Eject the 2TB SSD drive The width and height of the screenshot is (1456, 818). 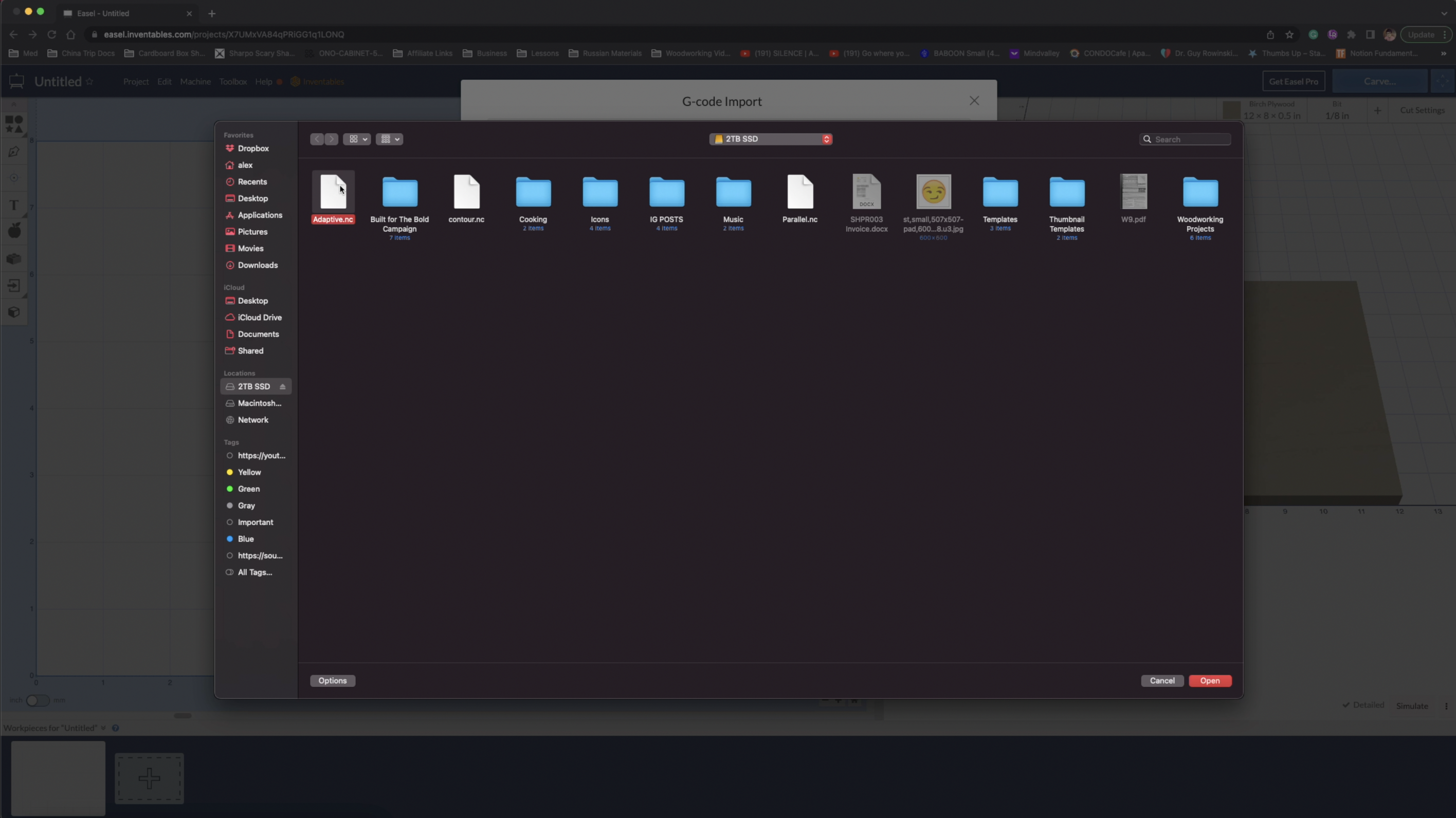(x=283, y=387)
